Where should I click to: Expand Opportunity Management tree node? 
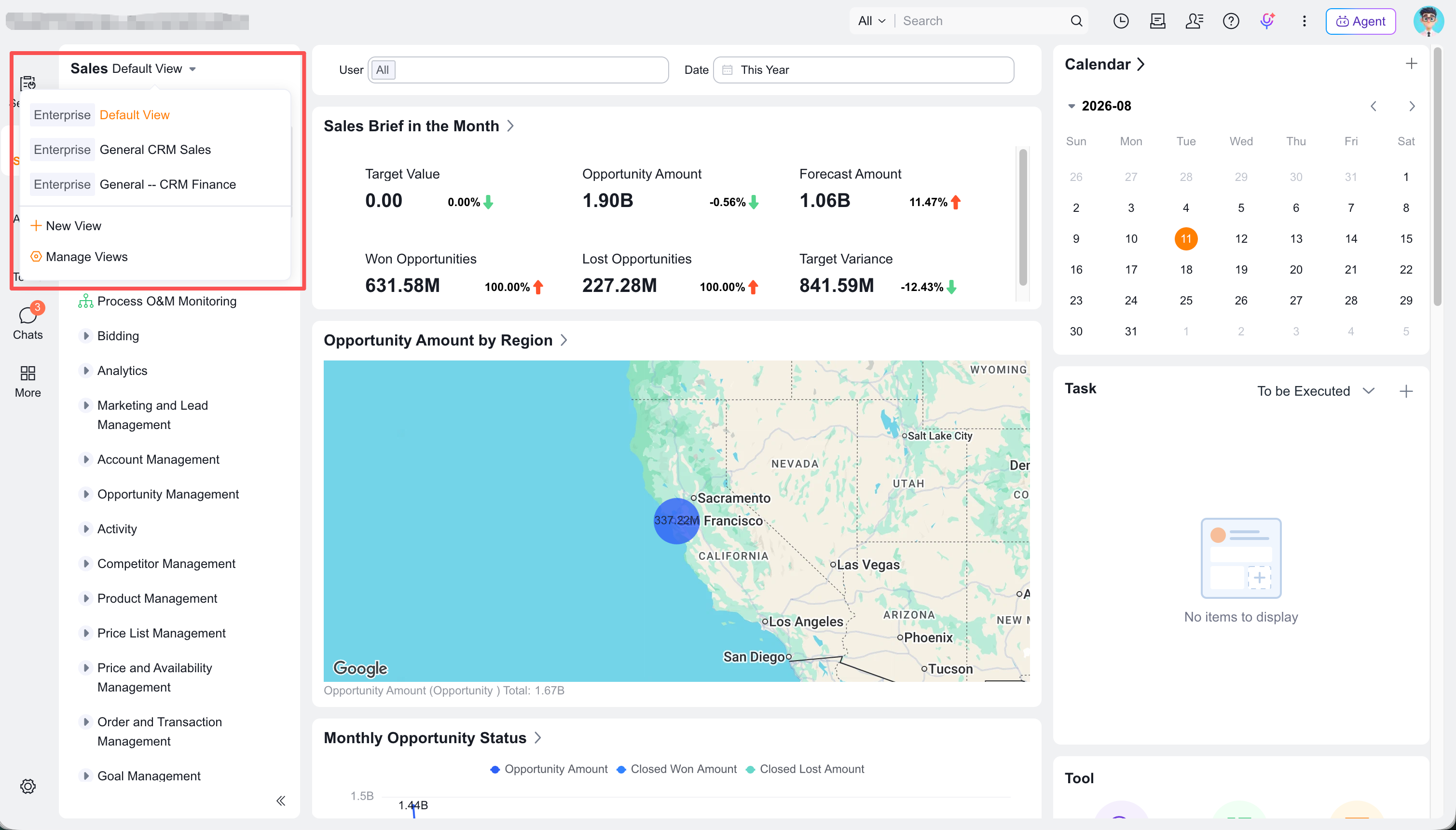pyautogui.click(x=85, y=494)
